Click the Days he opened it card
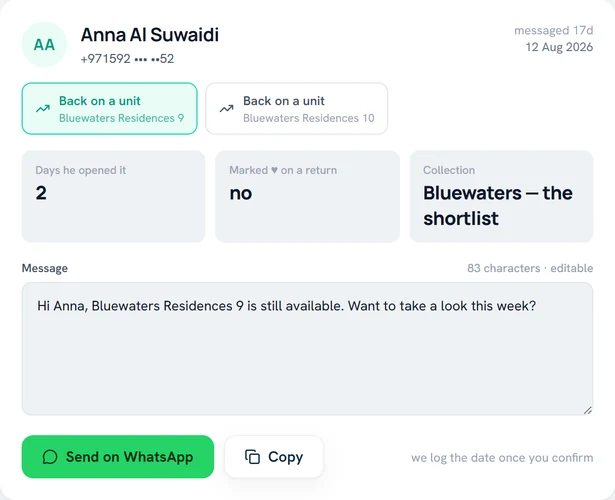Image resolution: width=615 pixels, height=500 pixels. 113,196
